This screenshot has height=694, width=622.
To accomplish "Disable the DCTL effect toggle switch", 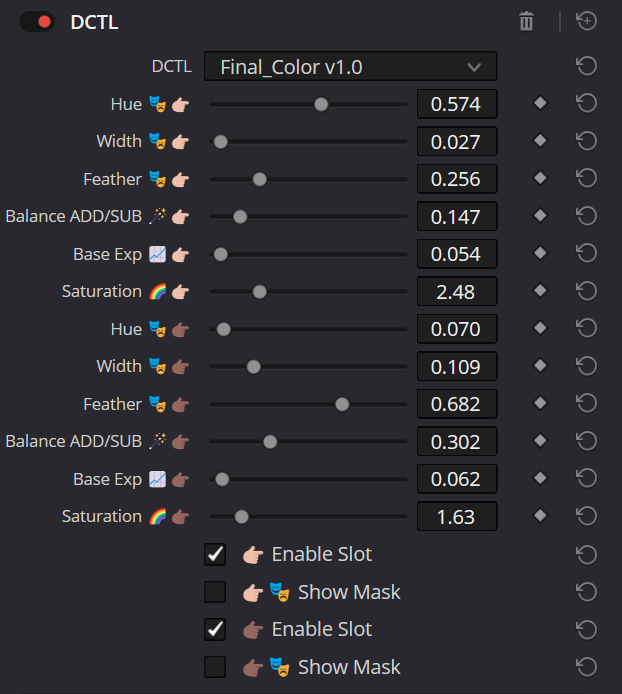I will [x=37, y=22].
